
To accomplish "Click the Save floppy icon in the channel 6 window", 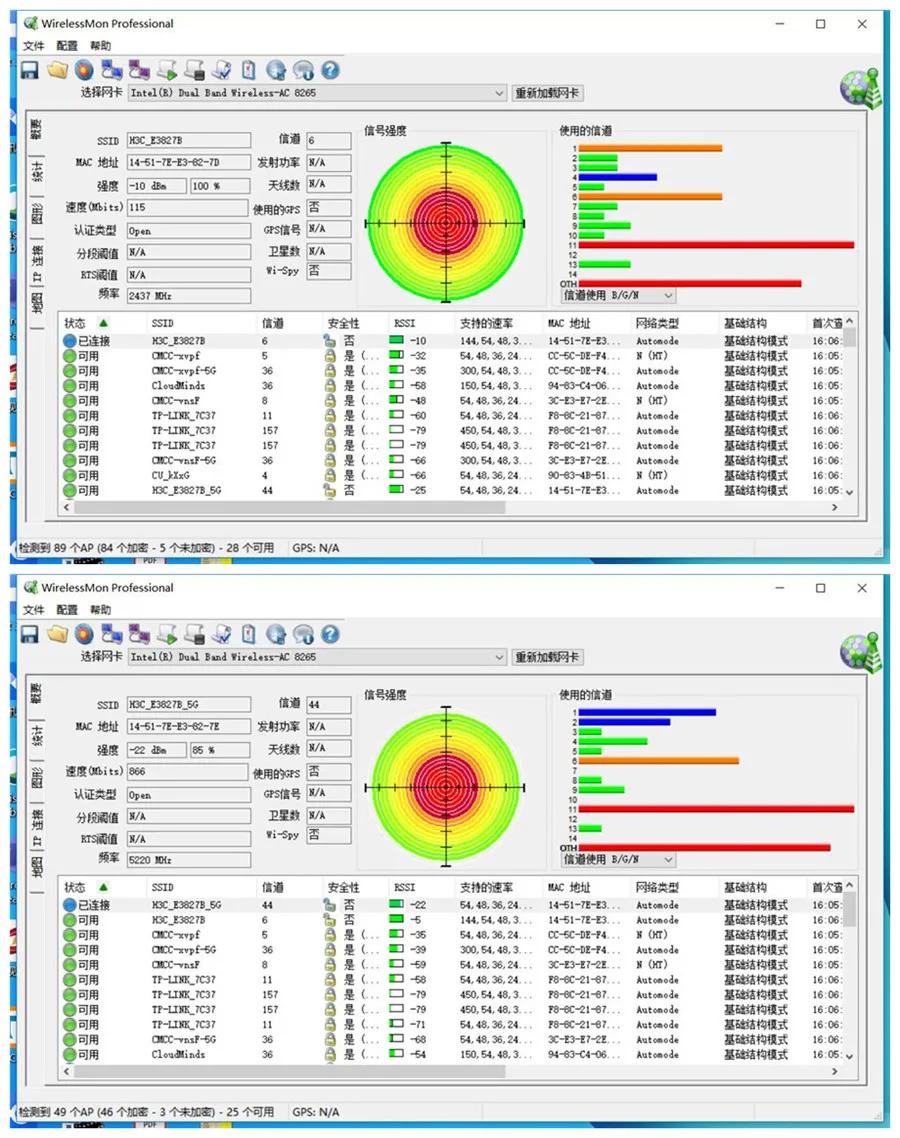I will [30, 70].
